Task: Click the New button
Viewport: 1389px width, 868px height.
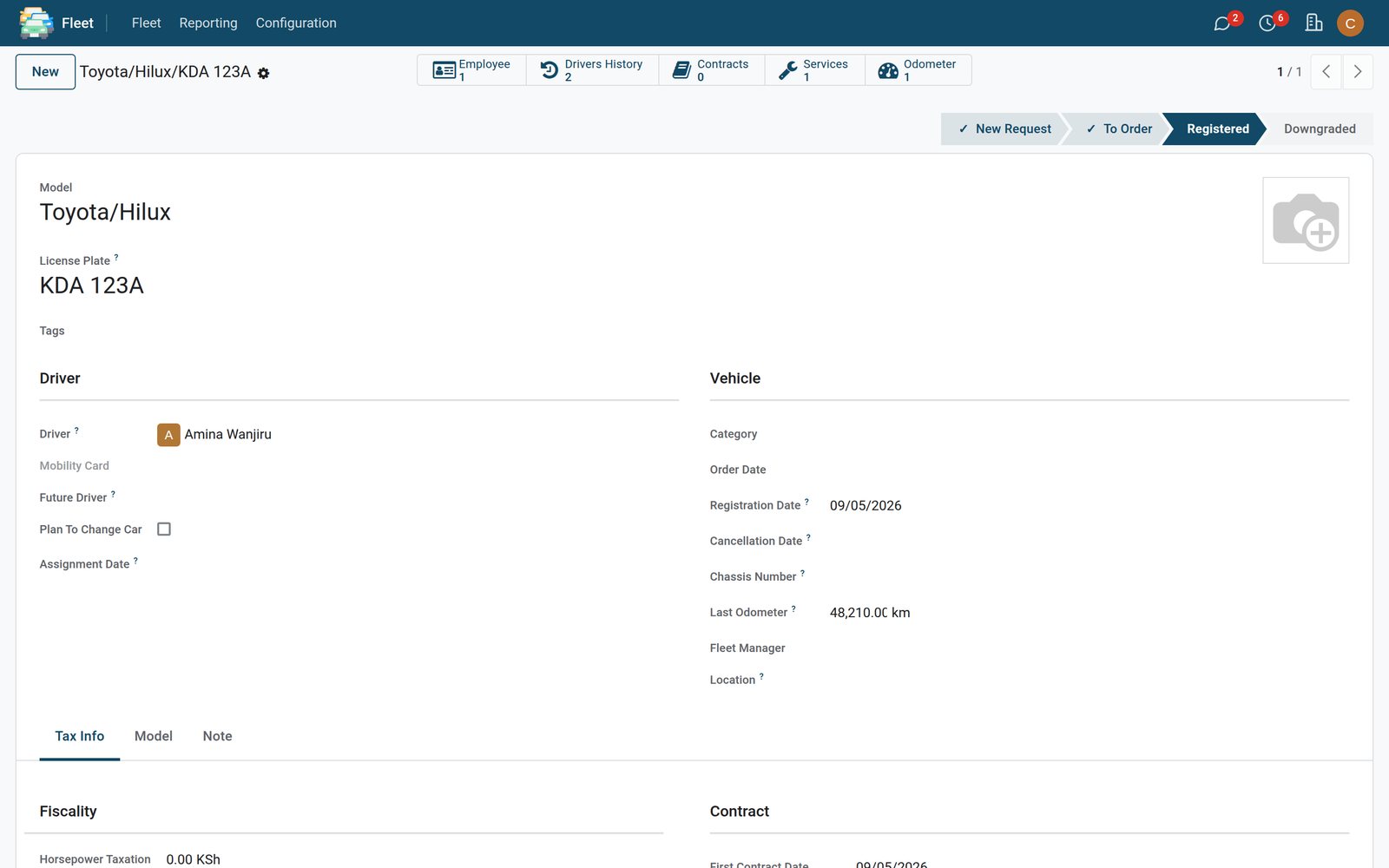Action: click(x=45, y=72)
